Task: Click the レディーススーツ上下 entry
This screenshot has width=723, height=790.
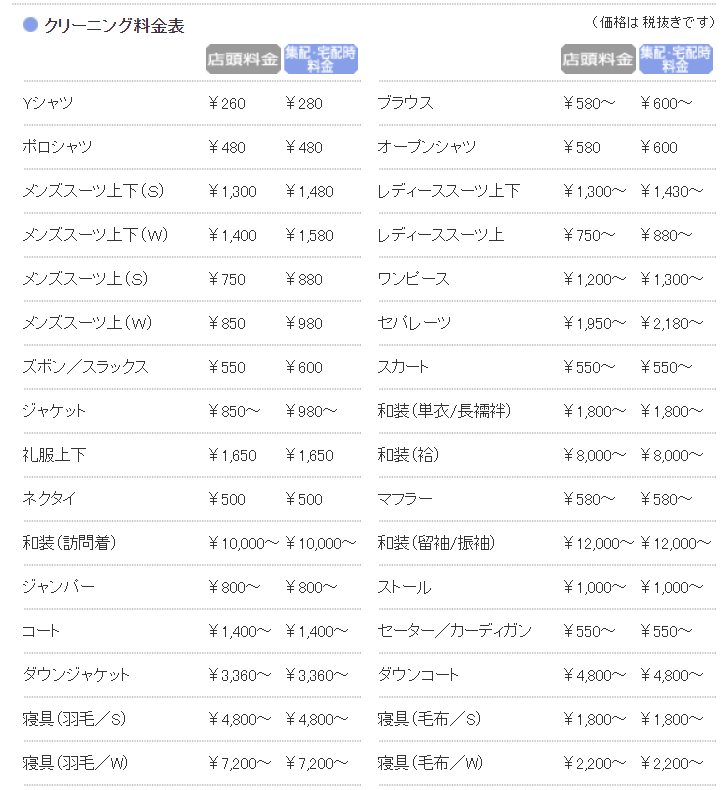Action: tap(448, 191)
